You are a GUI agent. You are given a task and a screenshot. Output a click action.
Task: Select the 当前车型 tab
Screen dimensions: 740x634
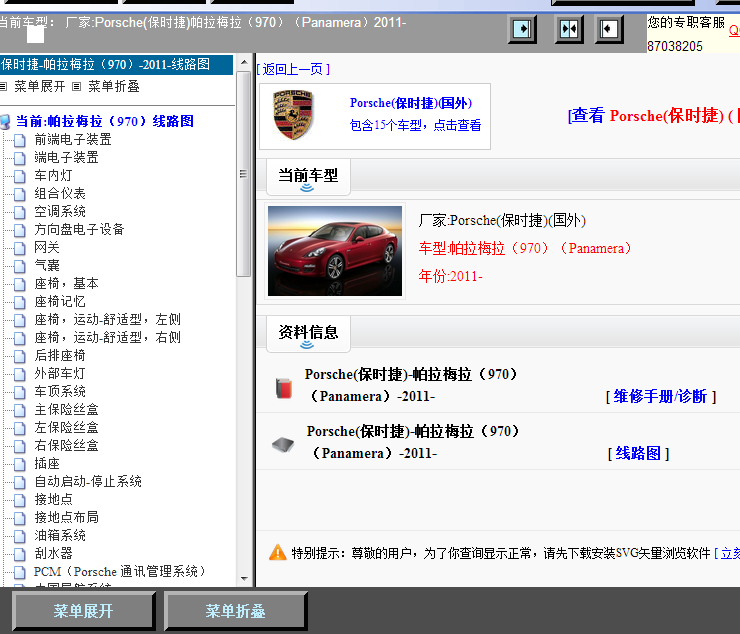point(308,177)
